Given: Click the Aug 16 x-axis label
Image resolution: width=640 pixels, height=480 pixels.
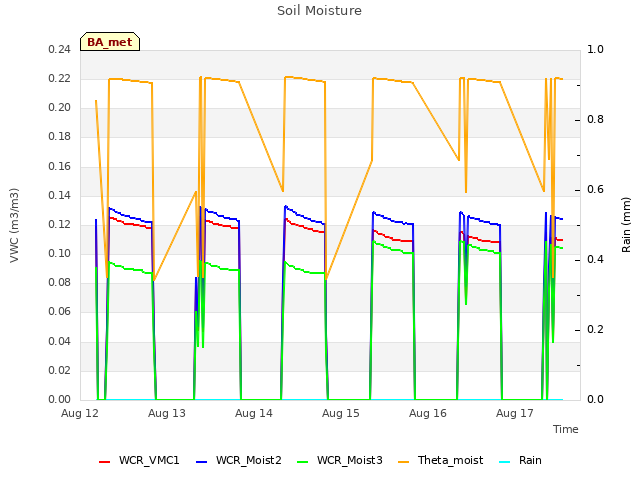Looking at the screenshot, I should pyautogui.click(x=428, y=413).
